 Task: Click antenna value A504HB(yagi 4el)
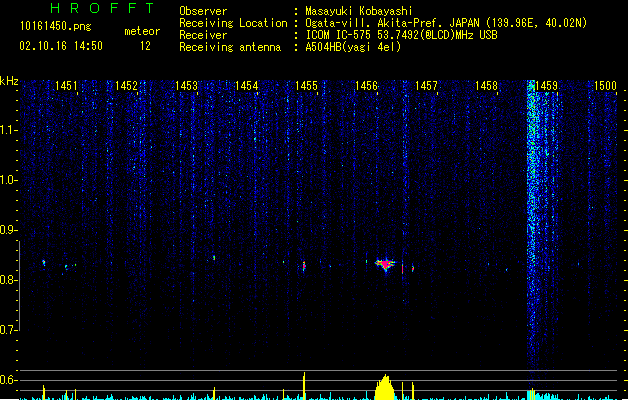tap(353, 47)
